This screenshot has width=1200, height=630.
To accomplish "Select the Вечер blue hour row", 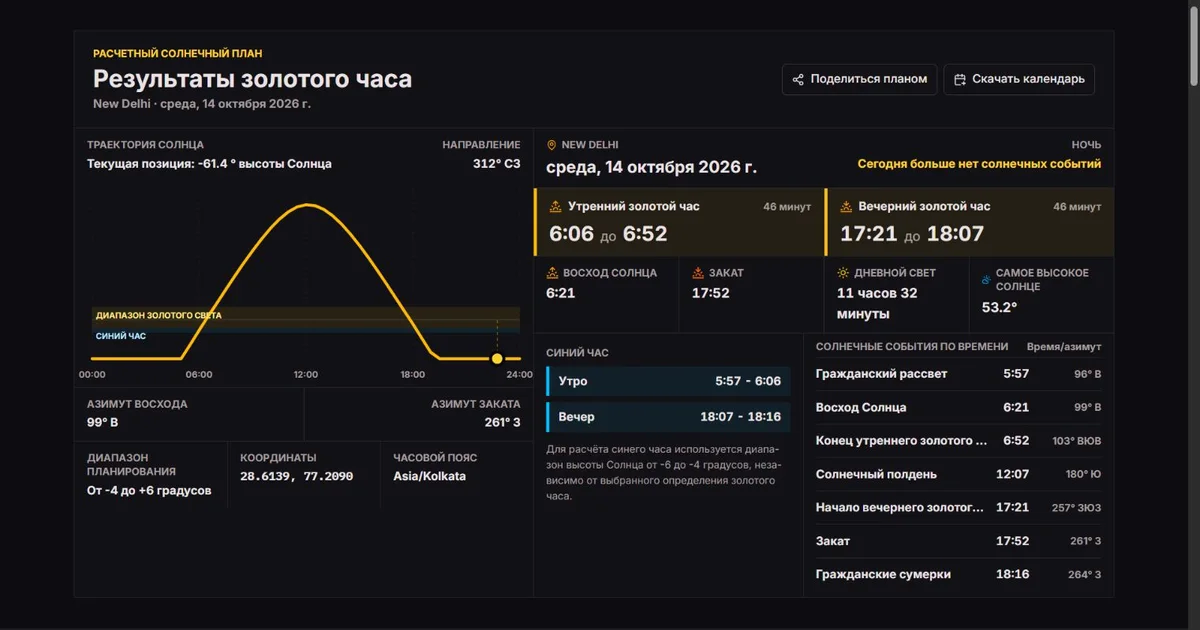I will point(668,417).
